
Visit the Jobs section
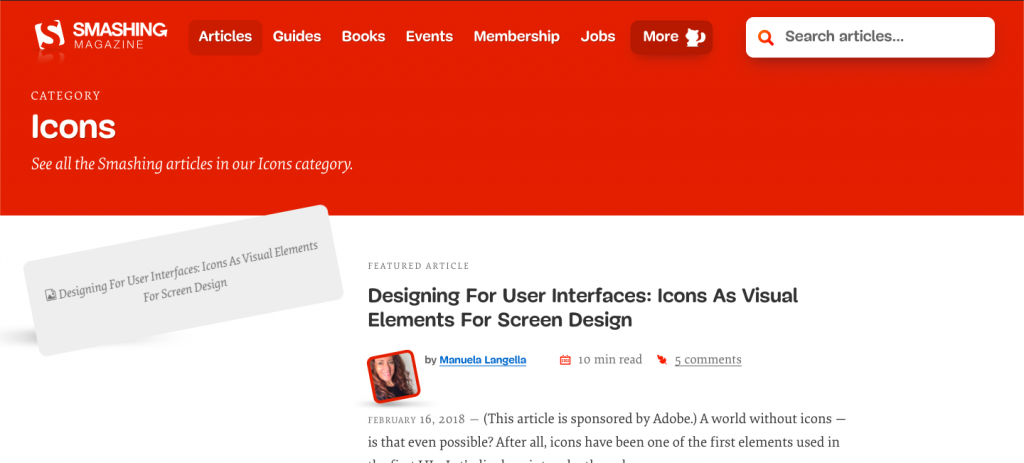click(x=598, y=37)
